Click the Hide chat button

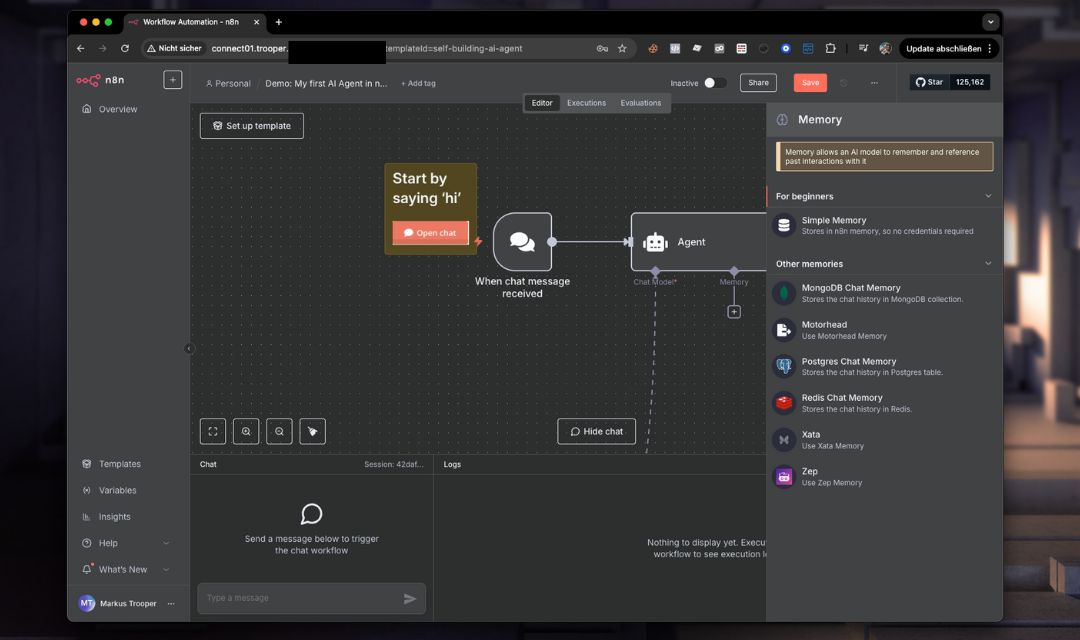596,431
